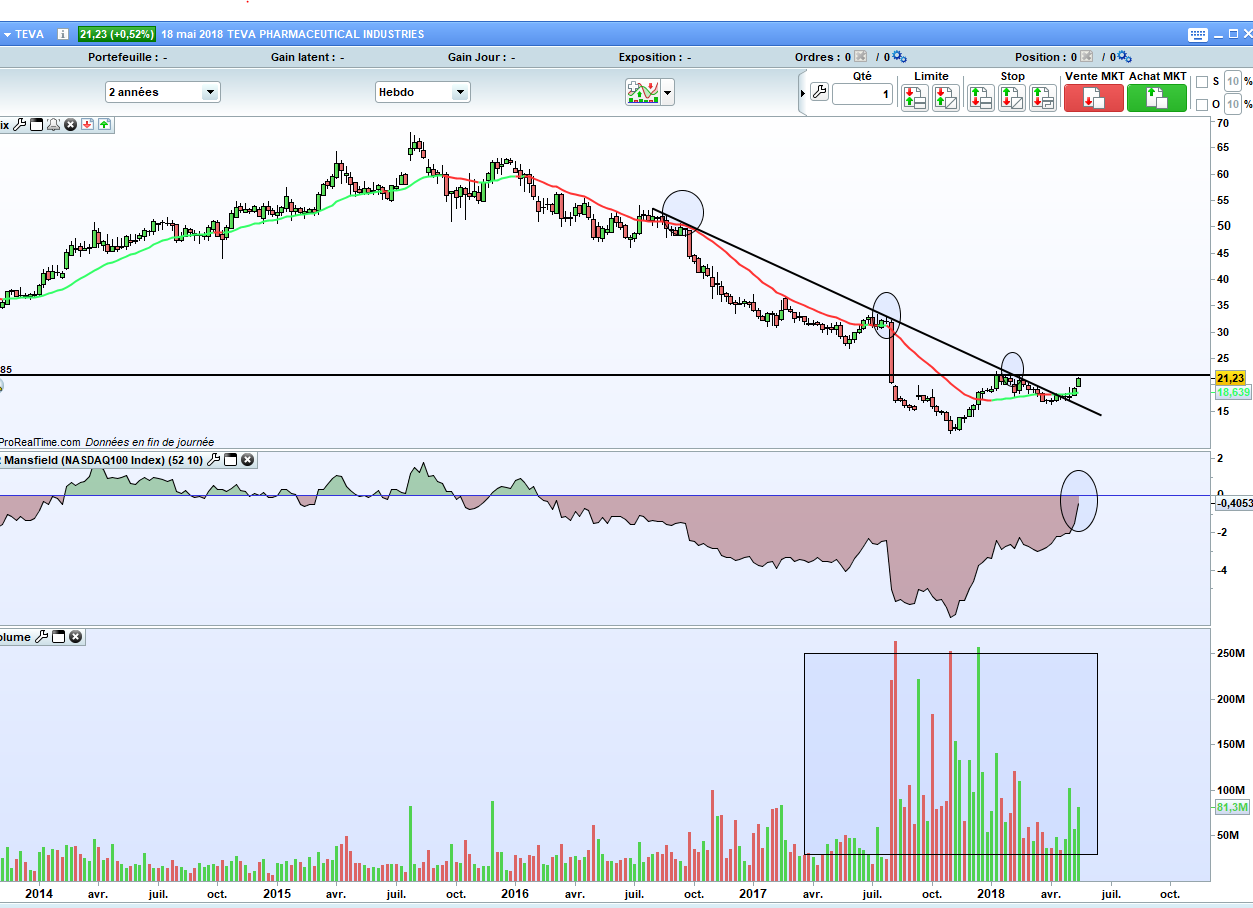Image resolution: width=1253 pixels, height=908 pixels.
Task: Open the TEVA info icon
Action: (63, 34)
